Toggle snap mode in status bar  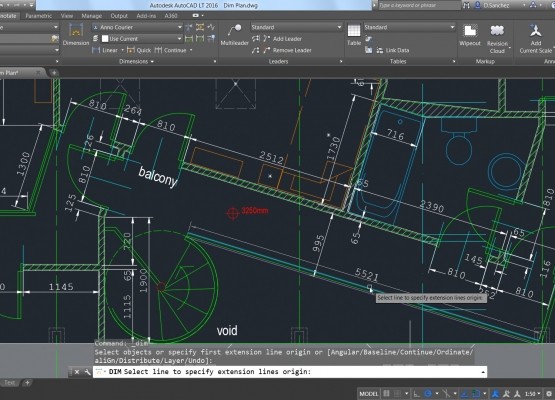point(397,394)
